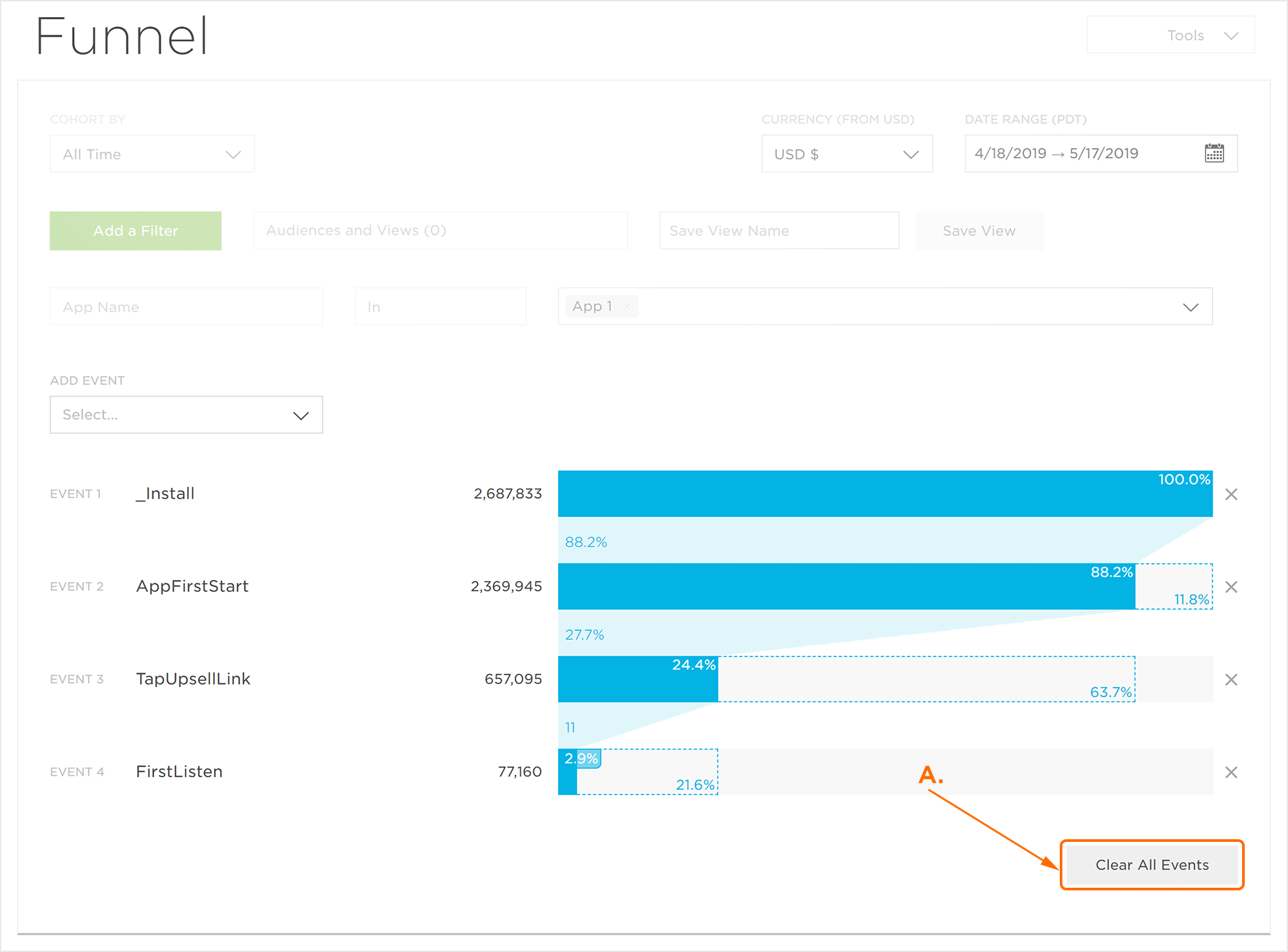The height and width of the screenshot is (952, 1288).
Task: Remove the FirstListen event with X
Action: pos(1231,772)
